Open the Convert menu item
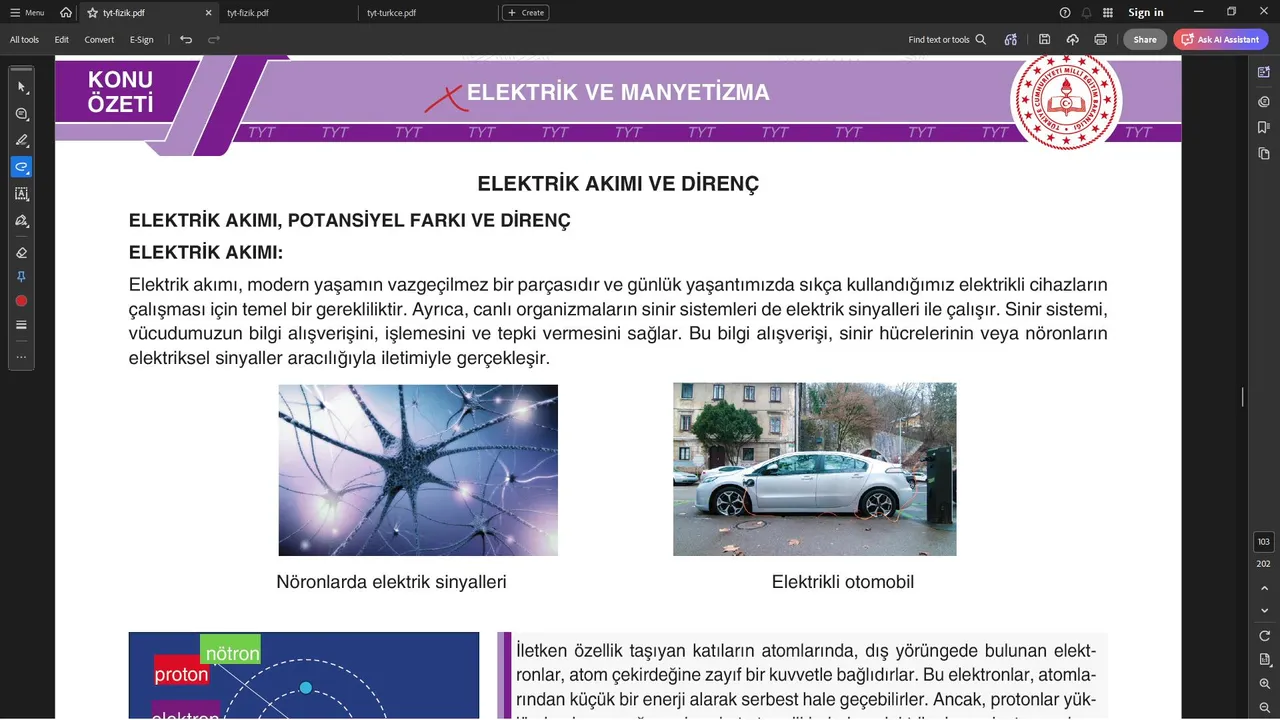Viewport: 1280px width, 720px height. (99, 40)
